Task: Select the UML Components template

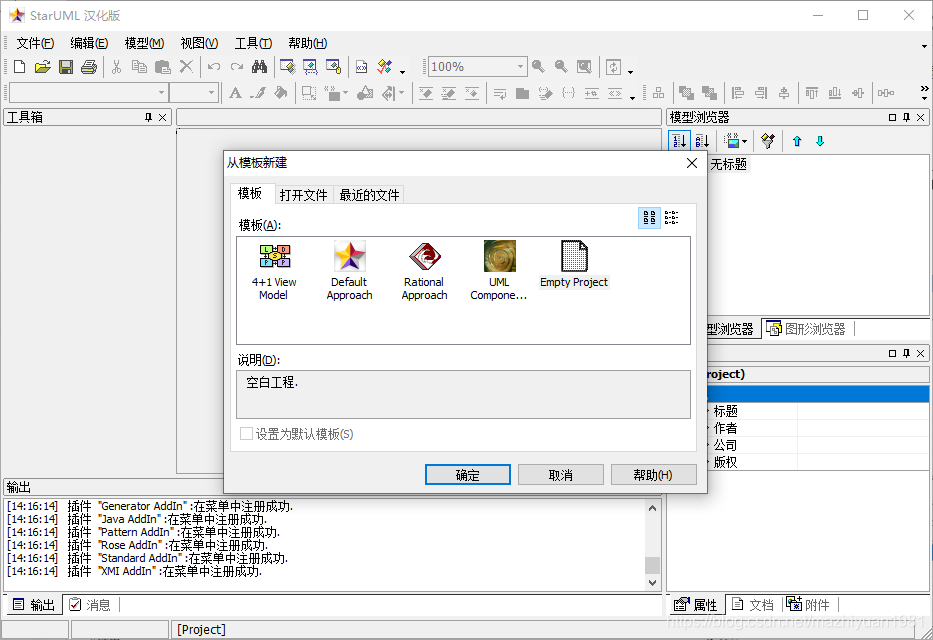Action: coord(499,271)
